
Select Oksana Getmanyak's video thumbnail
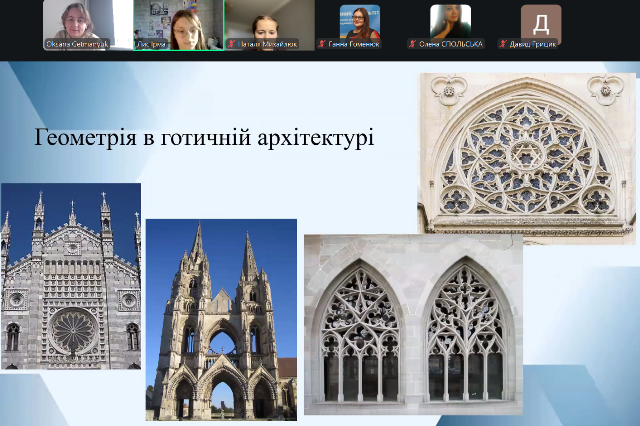tap(88, 25)
